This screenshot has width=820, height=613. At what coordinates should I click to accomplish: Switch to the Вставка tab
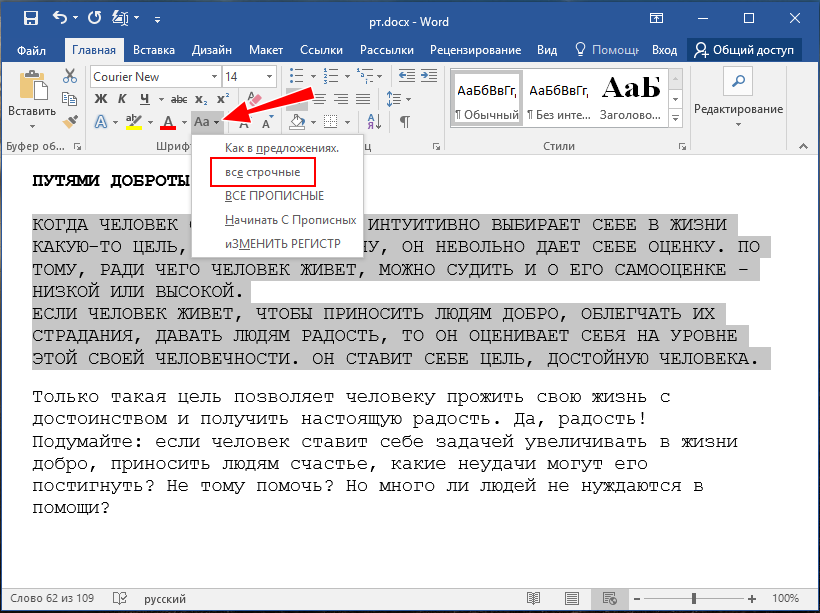(154, 50)
